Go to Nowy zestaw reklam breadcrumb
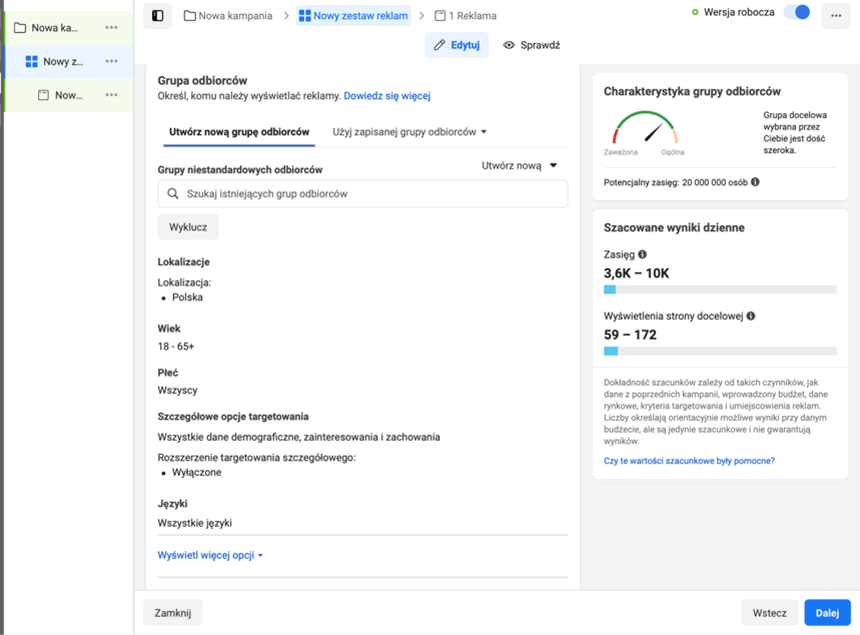 (x=354, y=15)
